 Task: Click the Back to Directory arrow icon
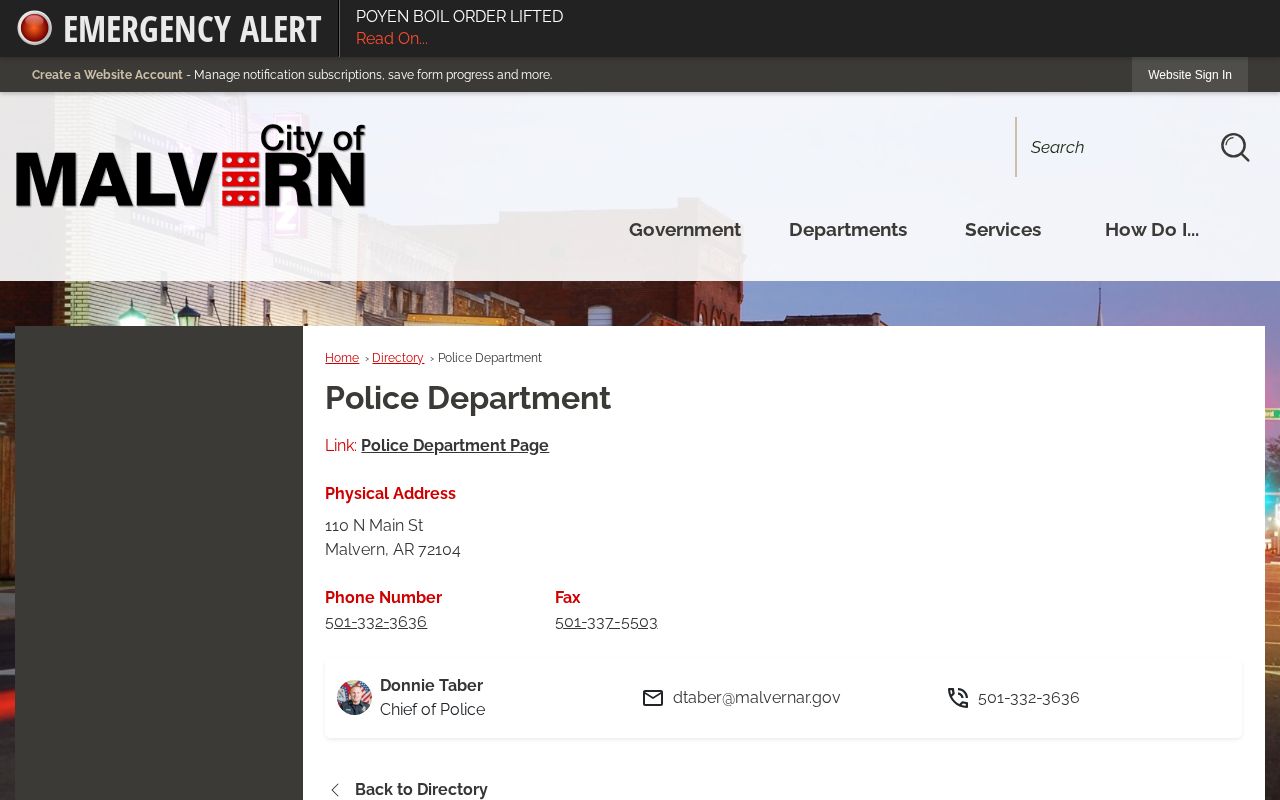(x=335, y=790)
